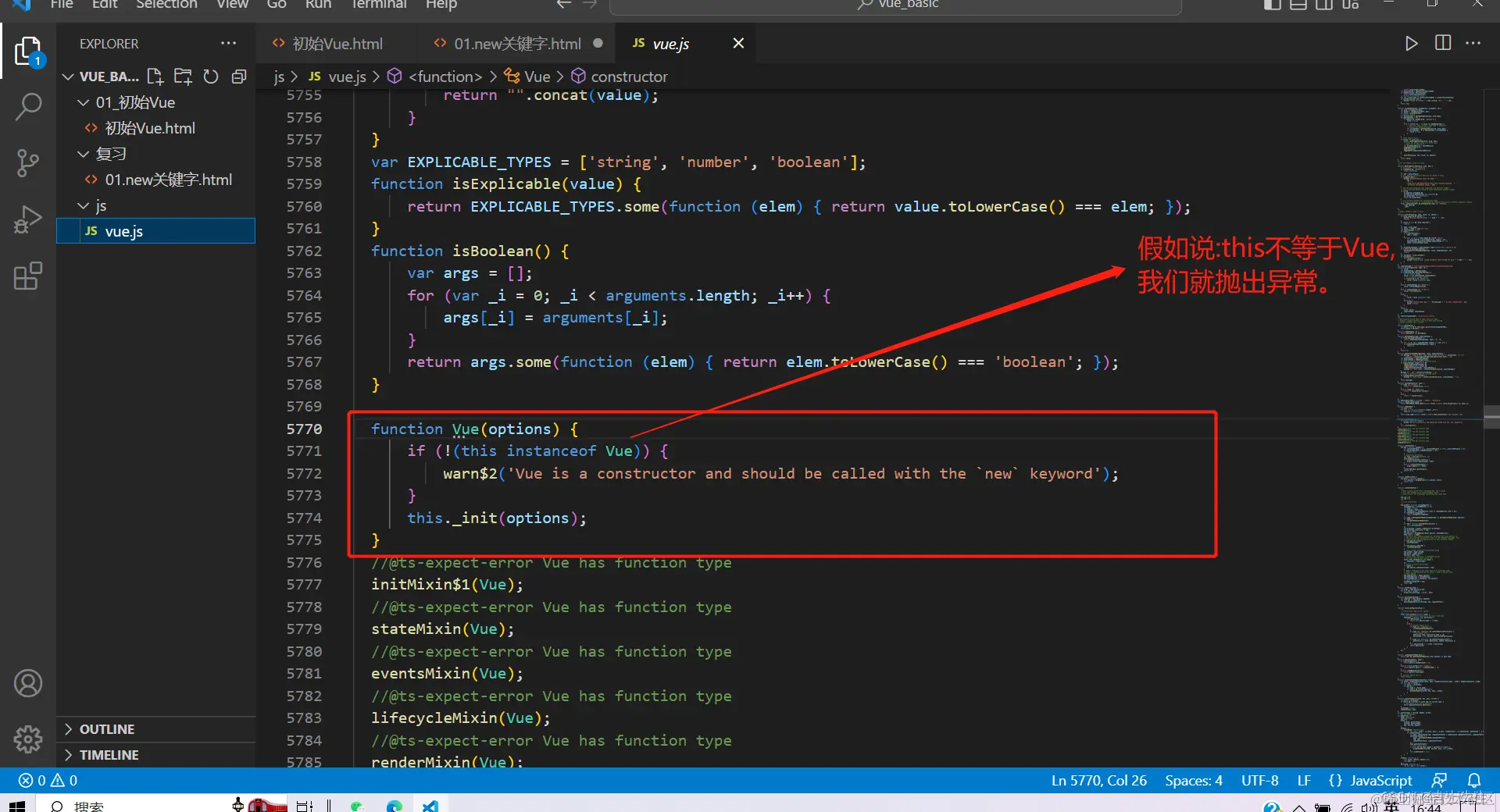Open notifications bell in status bar

pyautogui.click(x=1474, y=780)
